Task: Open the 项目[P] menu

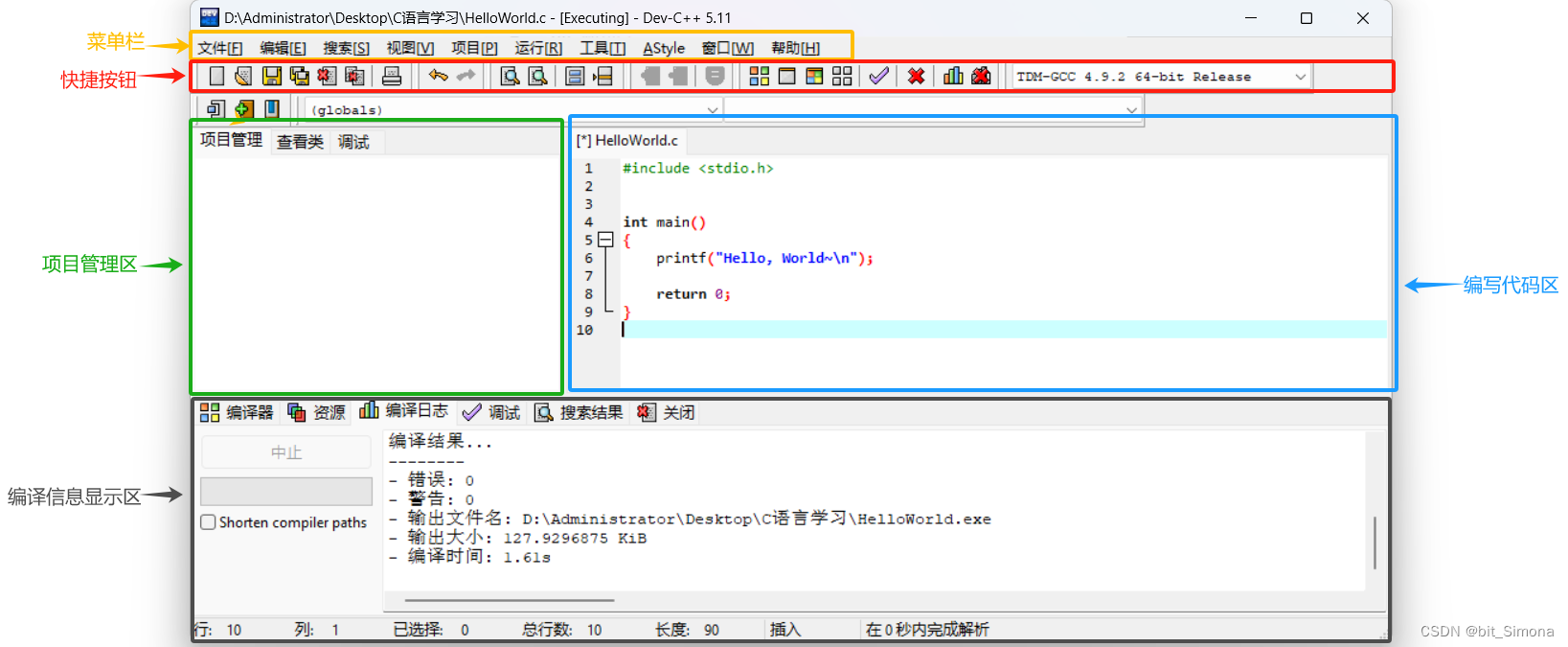Action: click(x=474, y=48)
